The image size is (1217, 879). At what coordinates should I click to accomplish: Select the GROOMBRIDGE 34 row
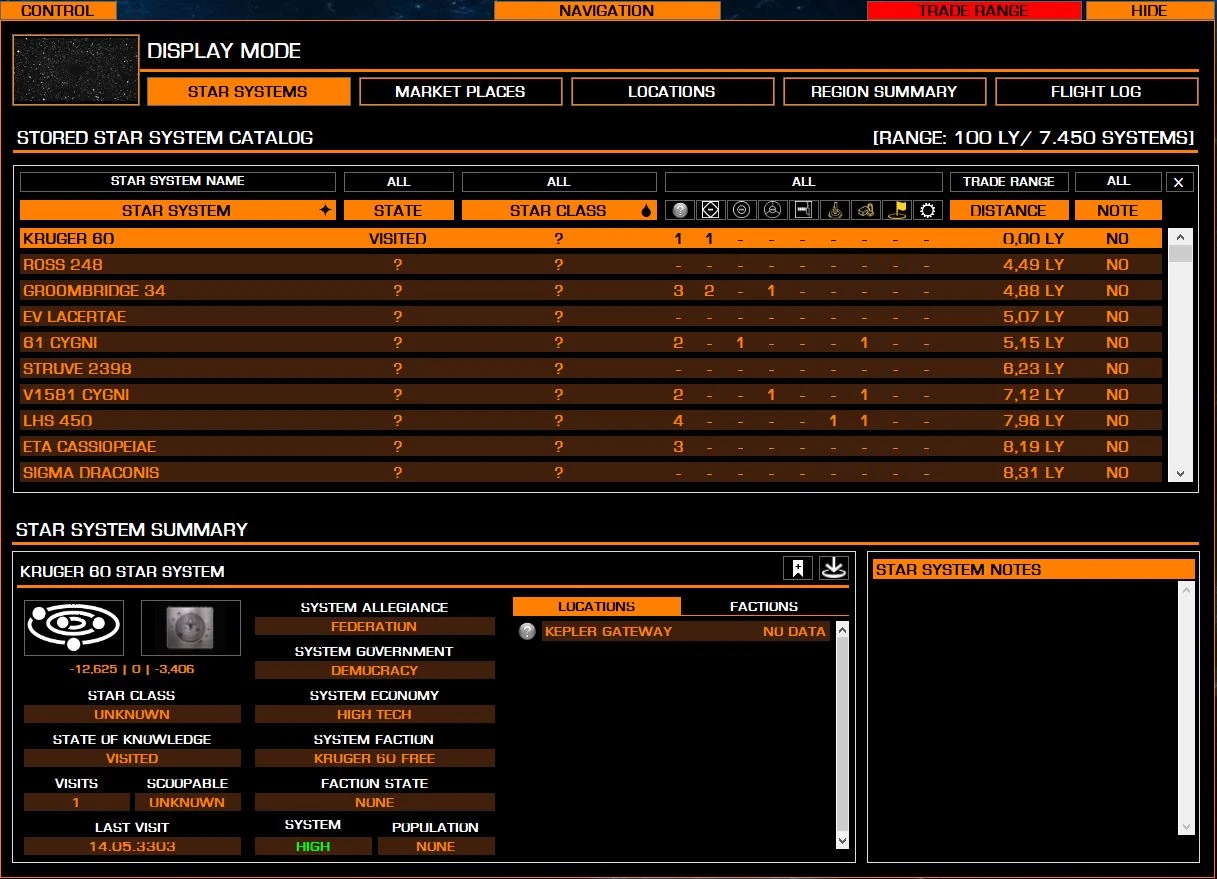[x=591, y=291]
